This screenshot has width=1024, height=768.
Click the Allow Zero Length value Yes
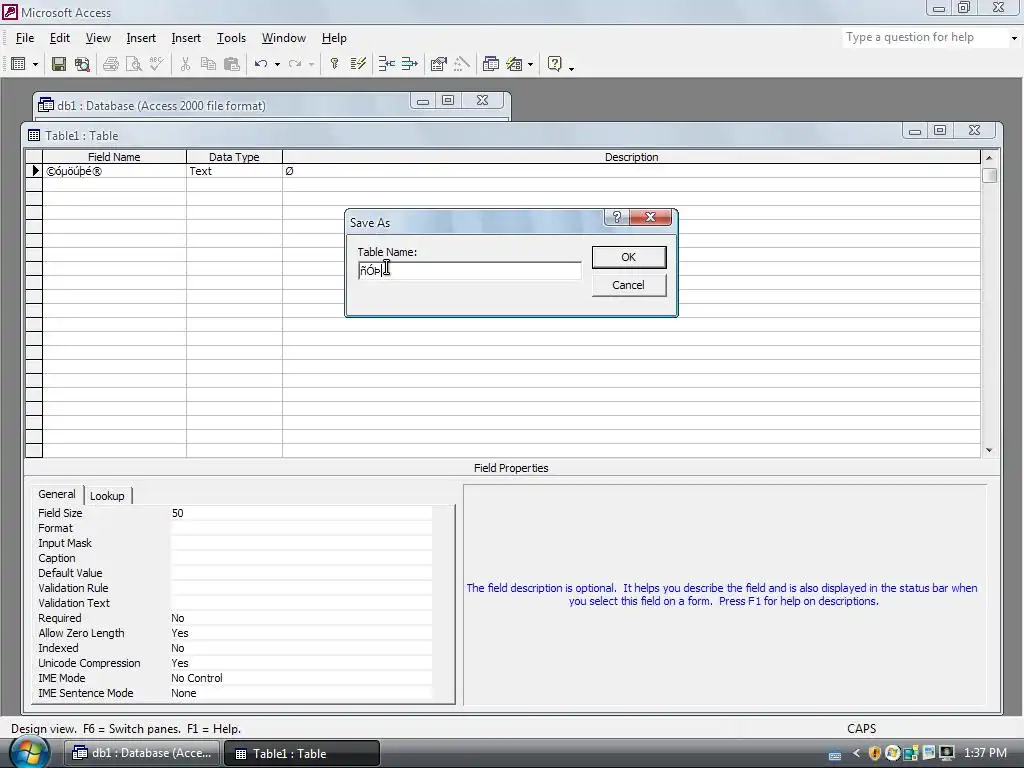tap(300, 633)
